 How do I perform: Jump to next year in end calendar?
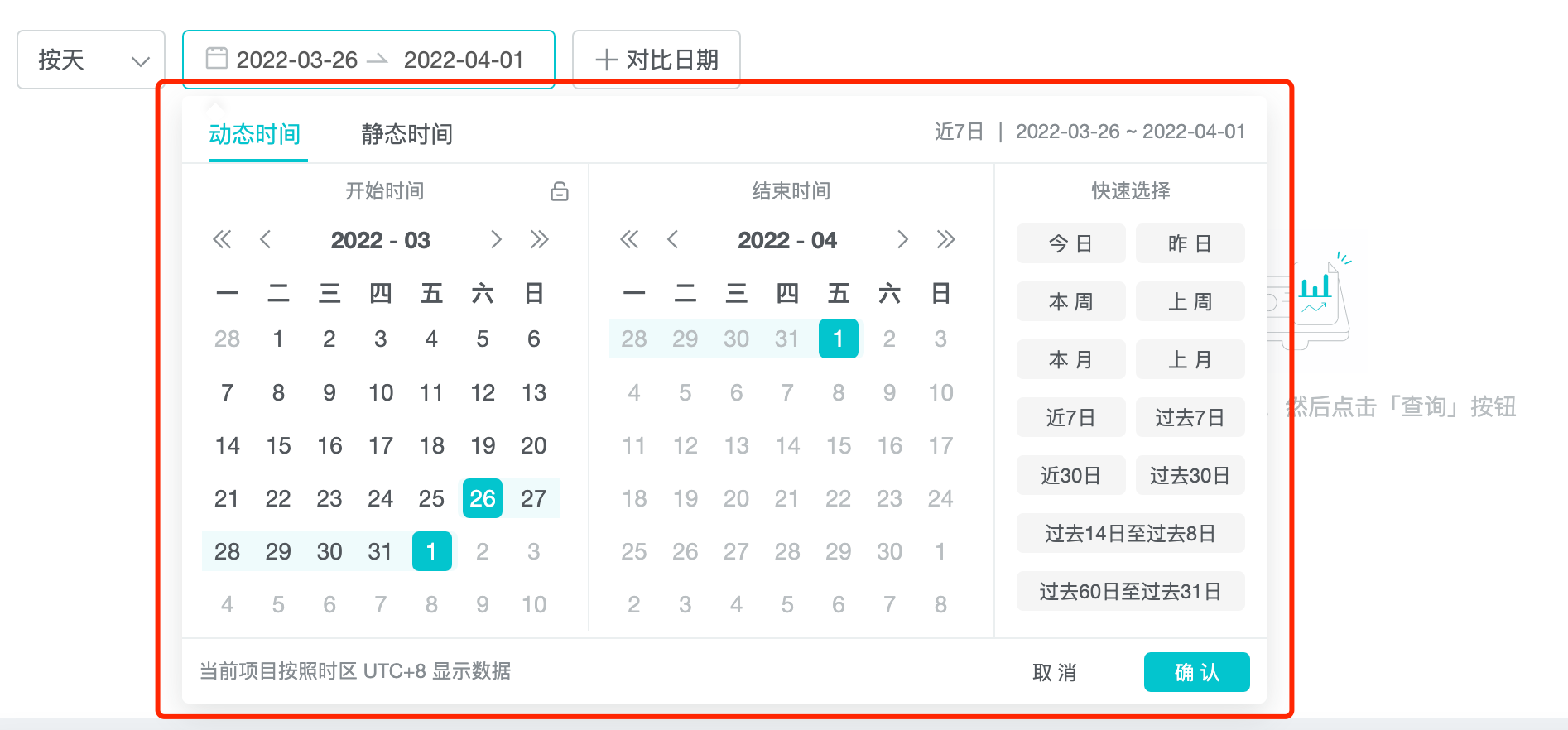(945, 240)
